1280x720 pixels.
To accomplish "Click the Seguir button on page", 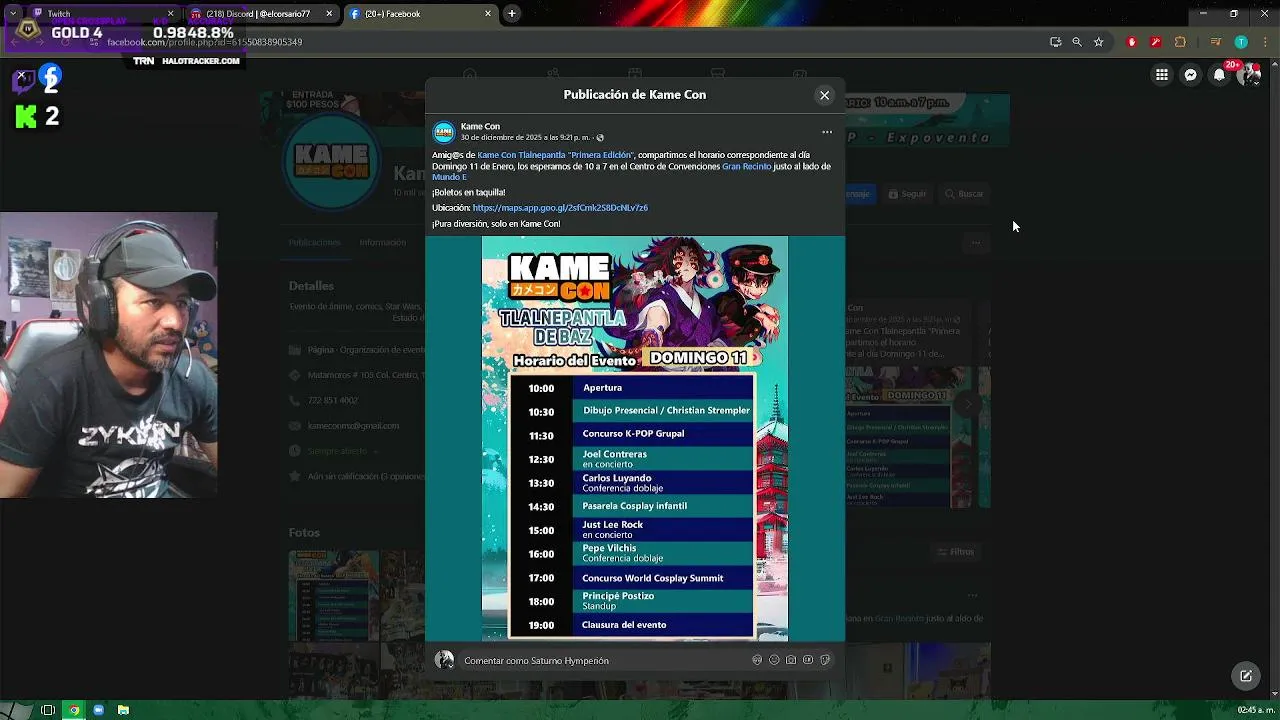I will pyautogui.click(x=907, y=194).
